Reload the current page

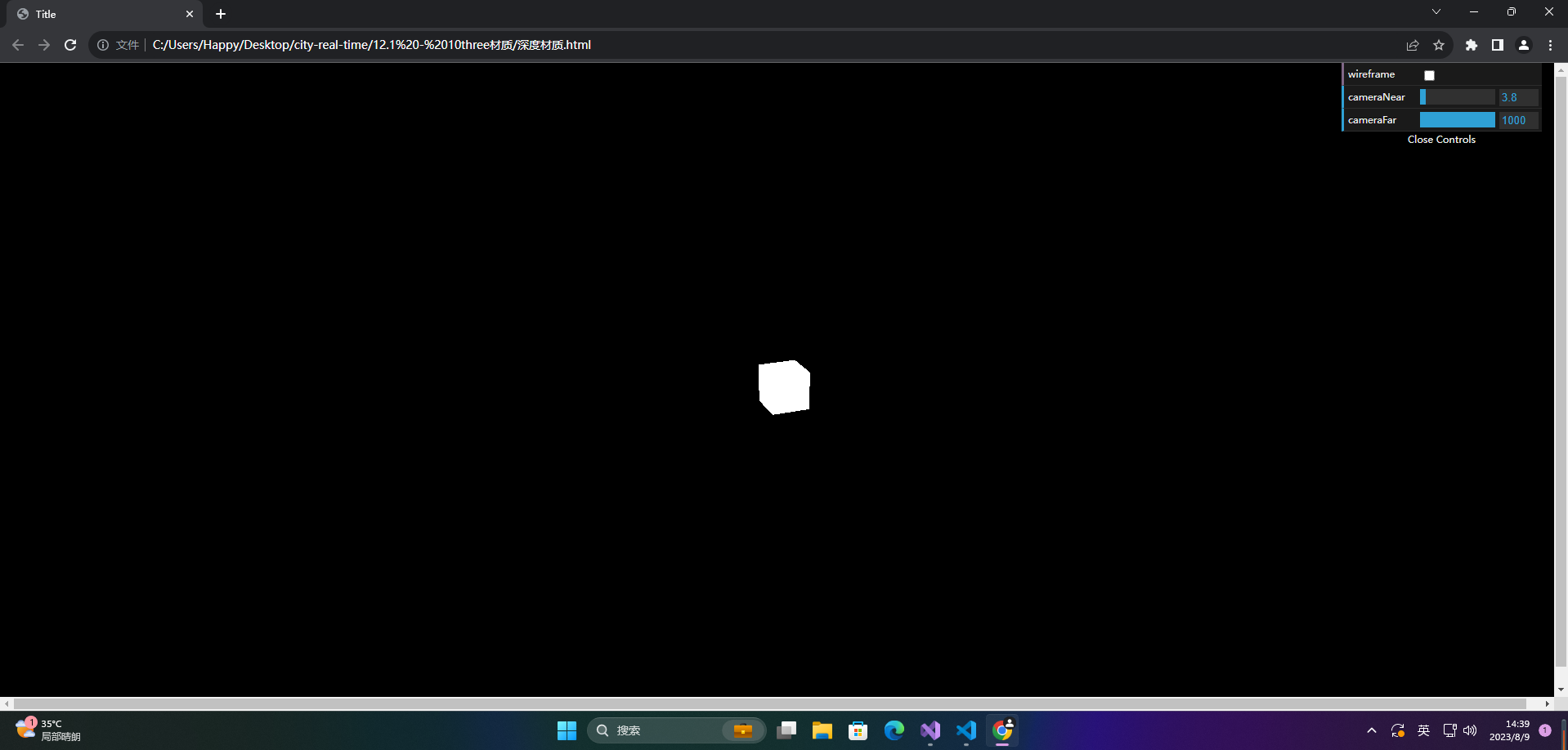[70, 45]
